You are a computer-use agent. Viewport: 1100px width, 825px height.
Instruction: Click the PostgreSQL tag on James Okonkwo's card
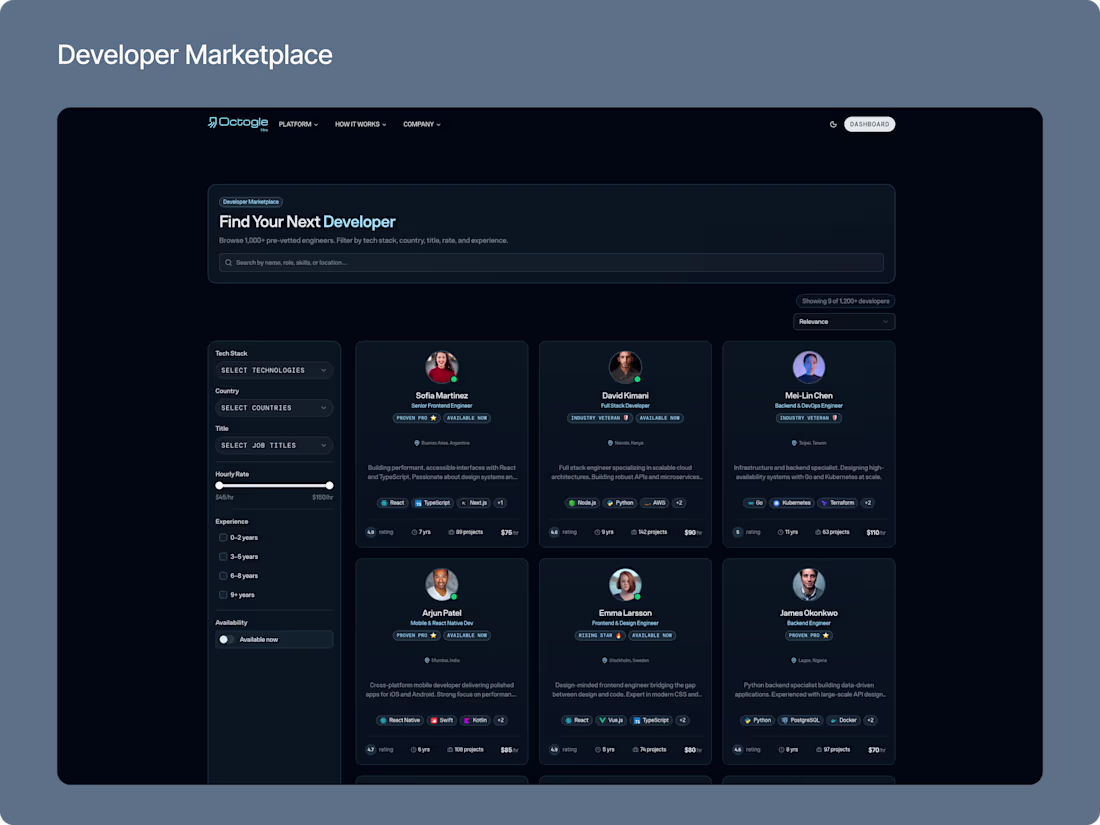(800, 720)
